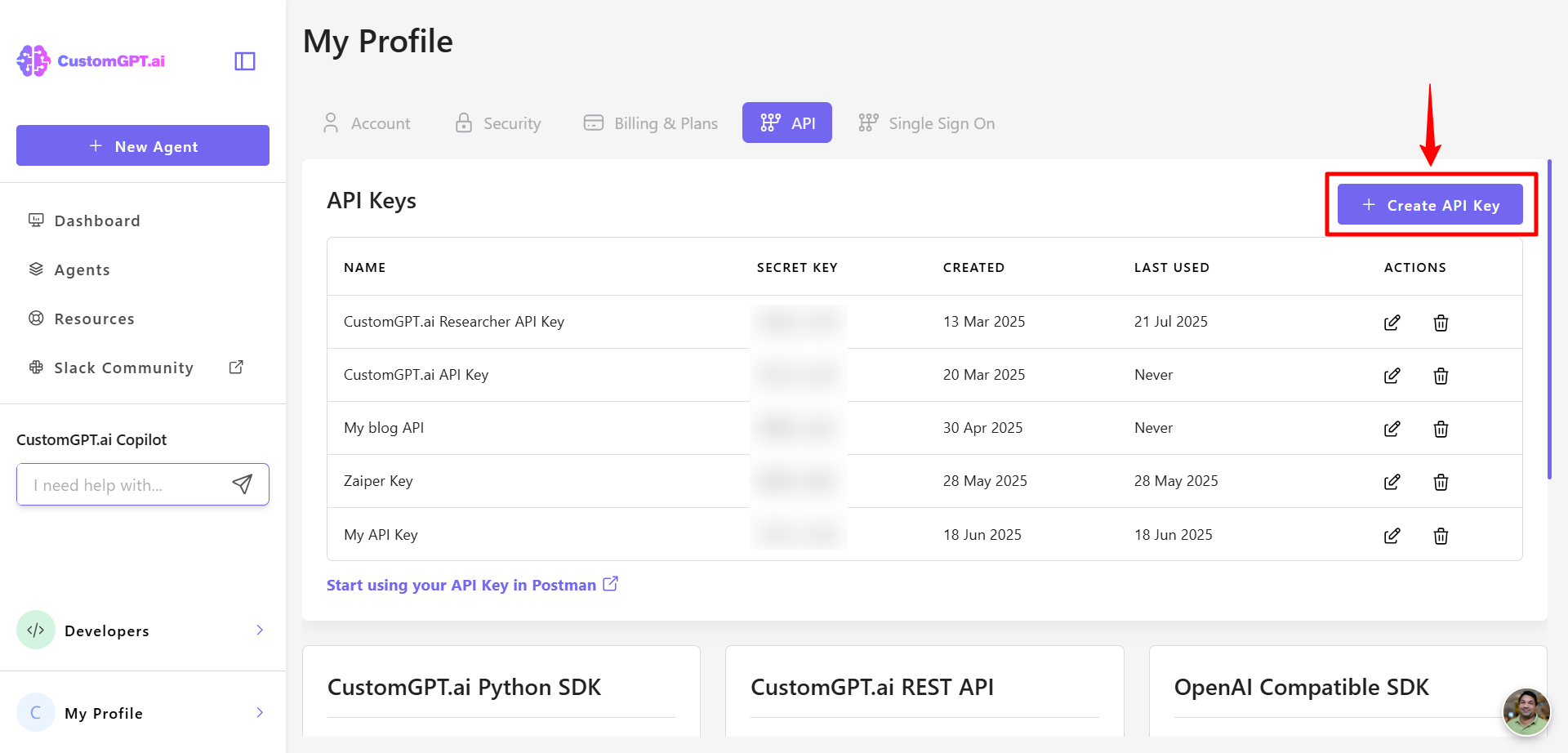
Task: Open the Single Sign On tab
Action: 927,123
